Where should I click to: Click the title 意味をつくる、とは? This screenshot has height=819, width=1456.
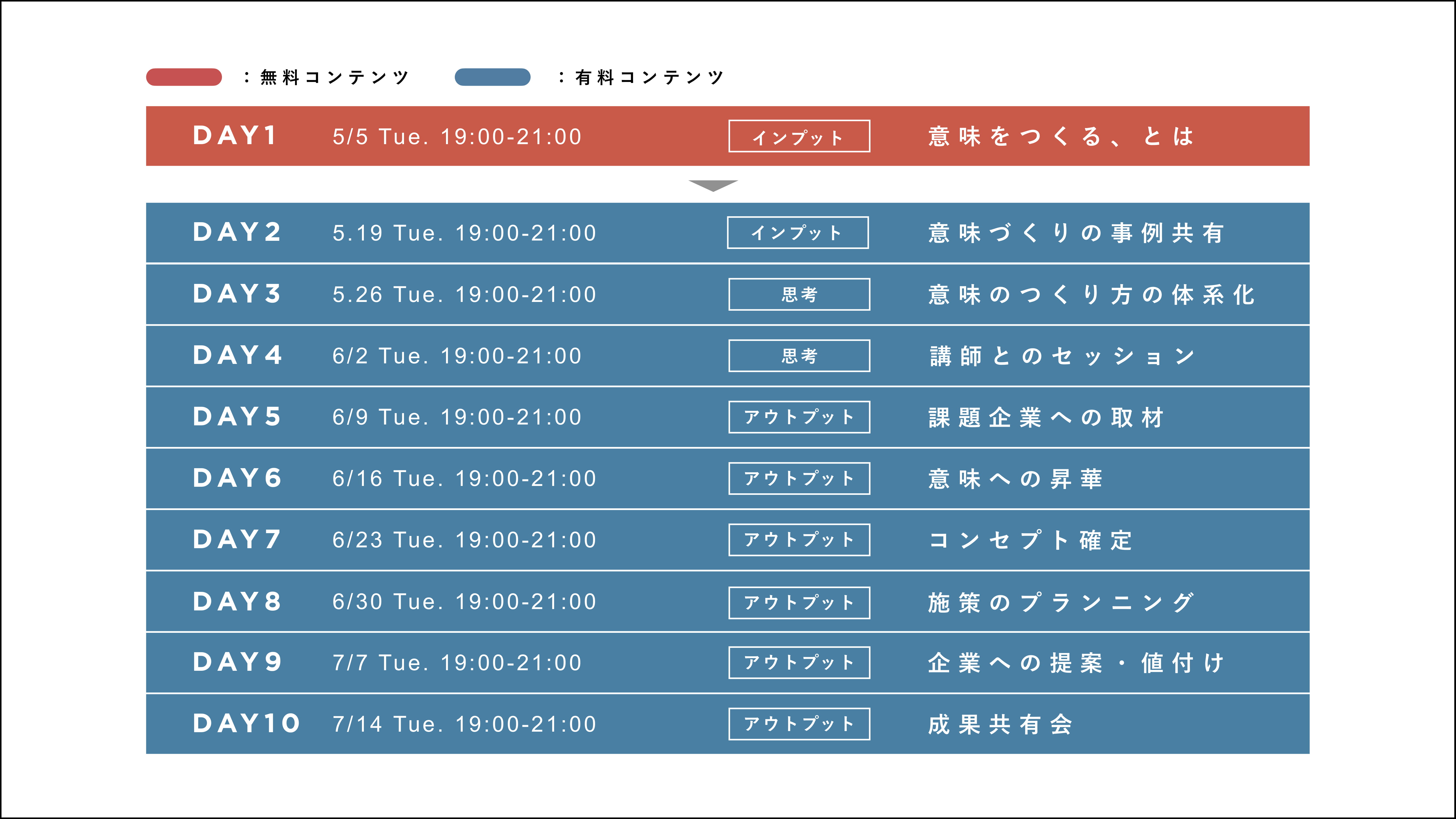(x=1061, y=136)
